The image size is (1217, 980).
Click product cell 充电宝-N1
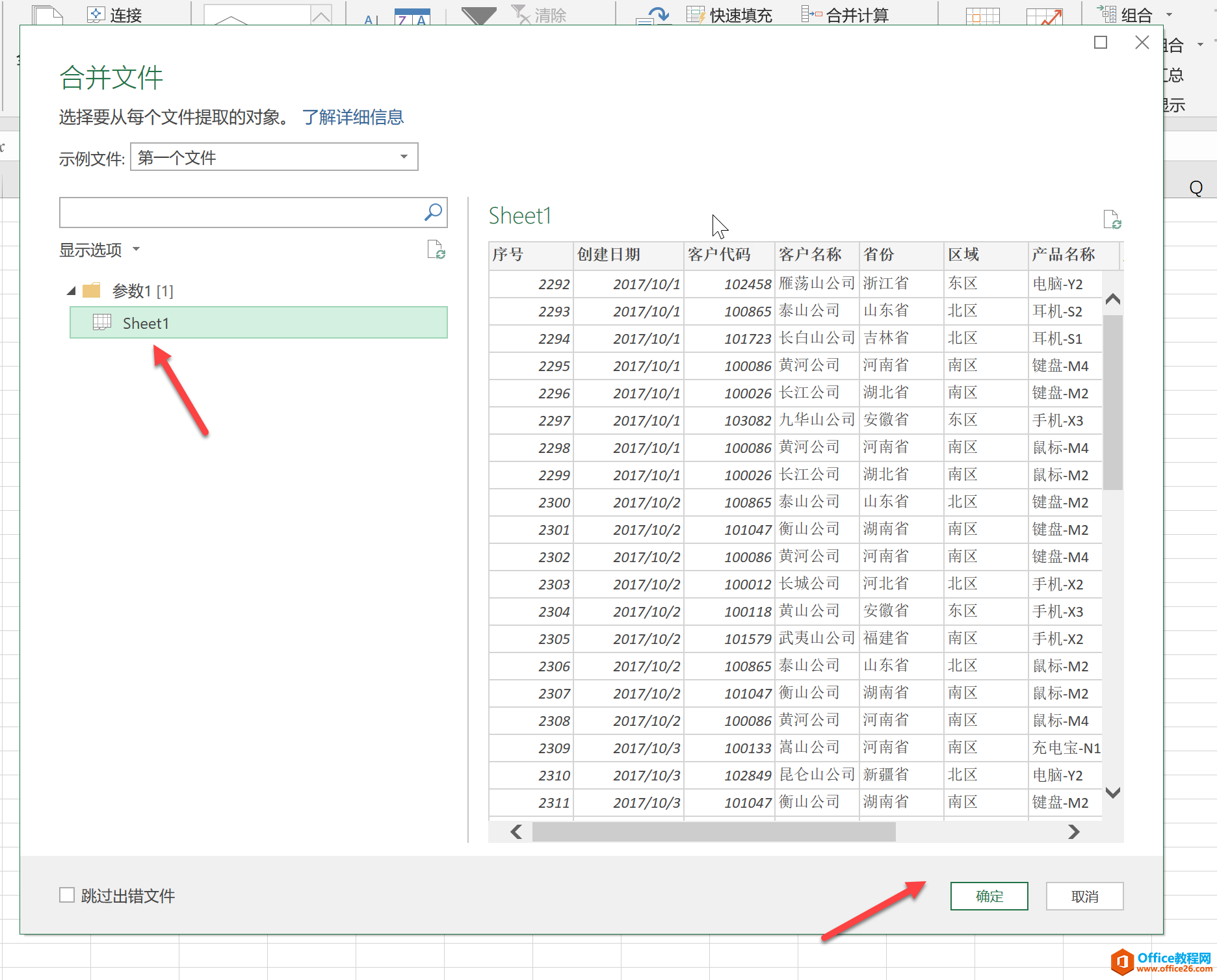click(1066, 748)
